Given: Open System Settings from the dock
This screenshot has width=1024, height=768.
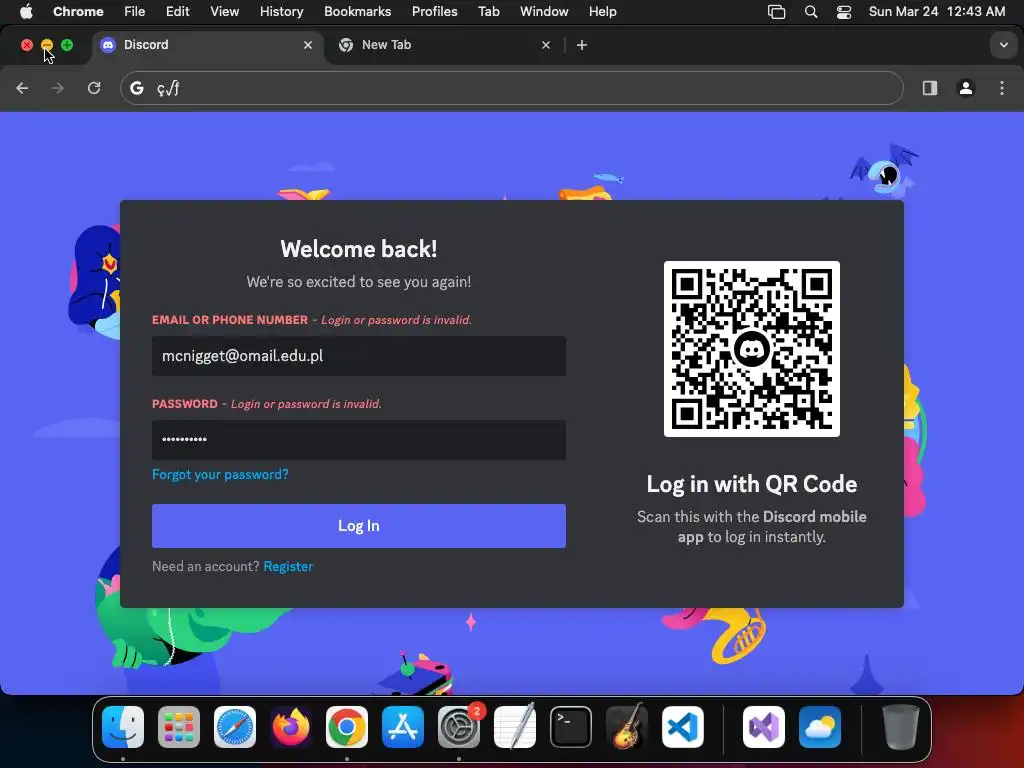Looking at the screenshot, I should (x=459, y=727).
